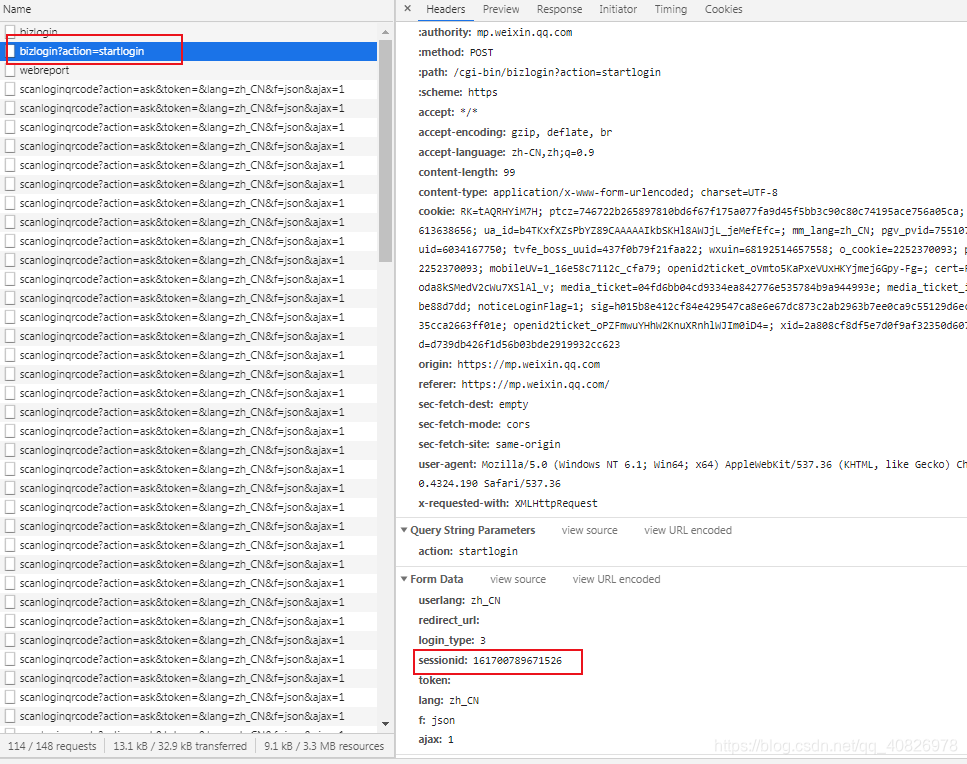This screenshot has width=967, height=764.
Task: Click the content-type header line
Action: 598,192
